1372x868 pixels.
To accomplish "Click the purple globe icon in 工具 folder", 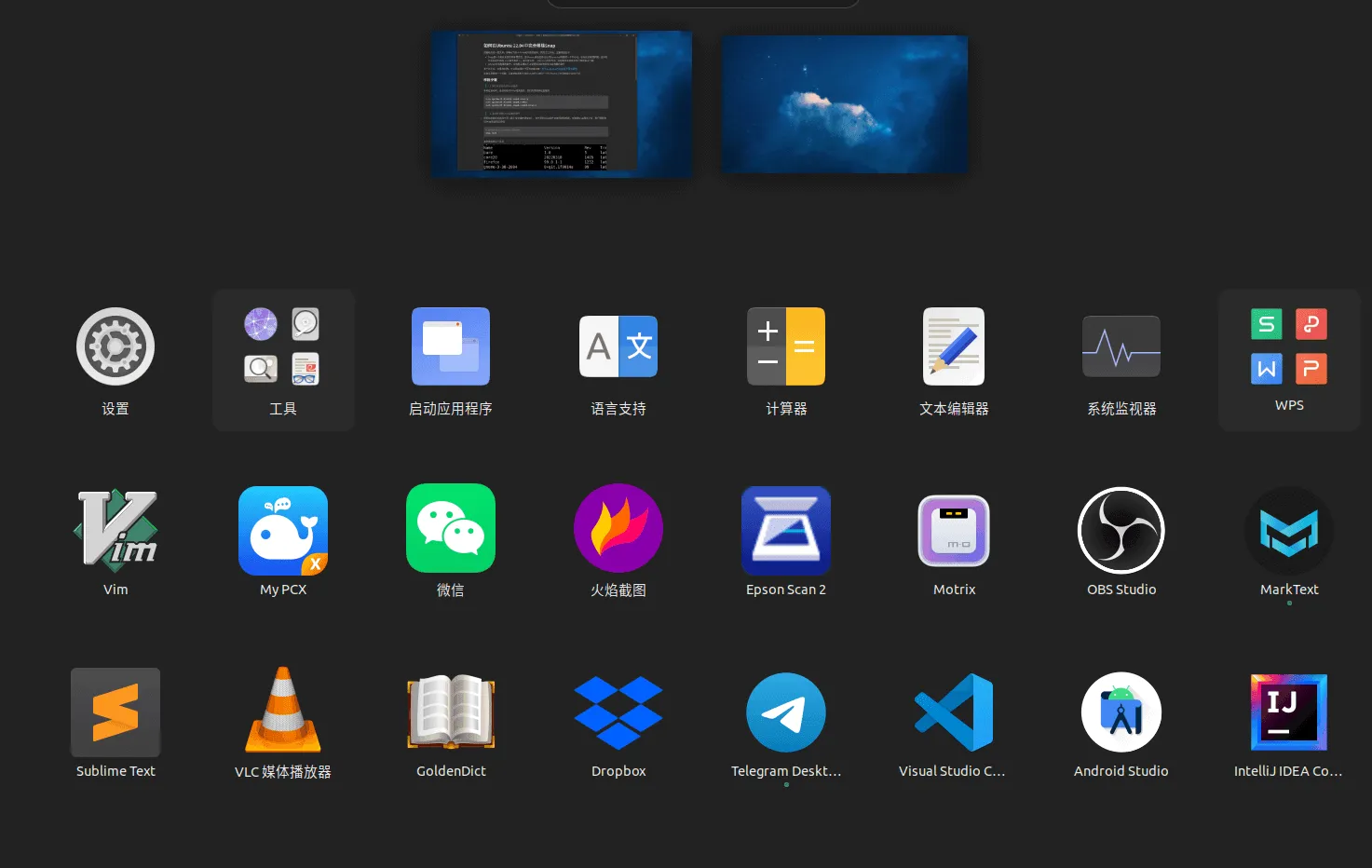I will tap(261, 324).
